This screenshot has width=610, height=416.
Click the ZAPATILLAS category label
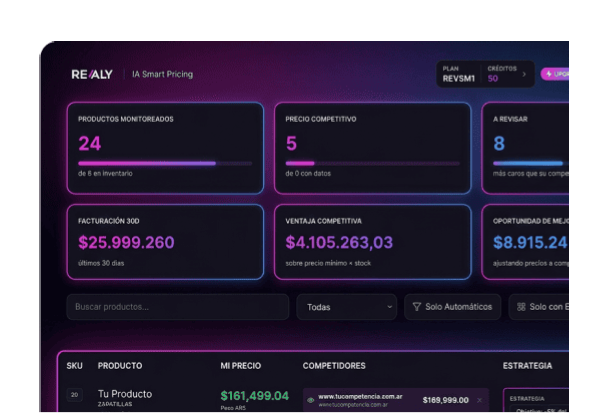[x=115, y=404]
